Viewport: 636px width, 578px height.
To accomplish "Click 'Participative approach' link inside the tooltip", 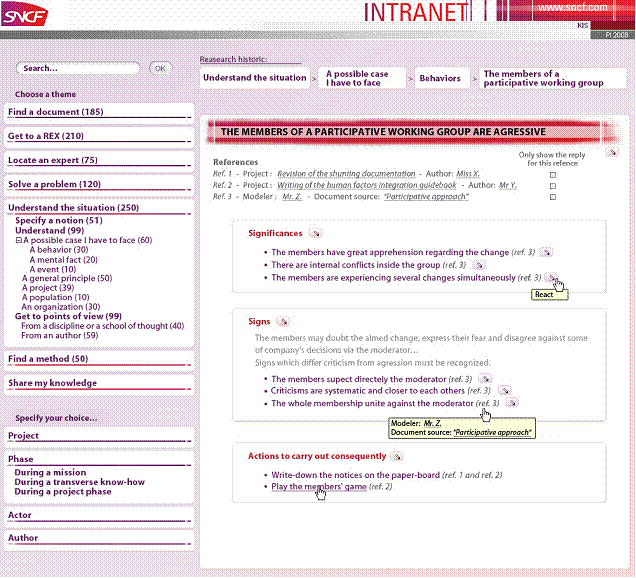I will pos(492,433).
